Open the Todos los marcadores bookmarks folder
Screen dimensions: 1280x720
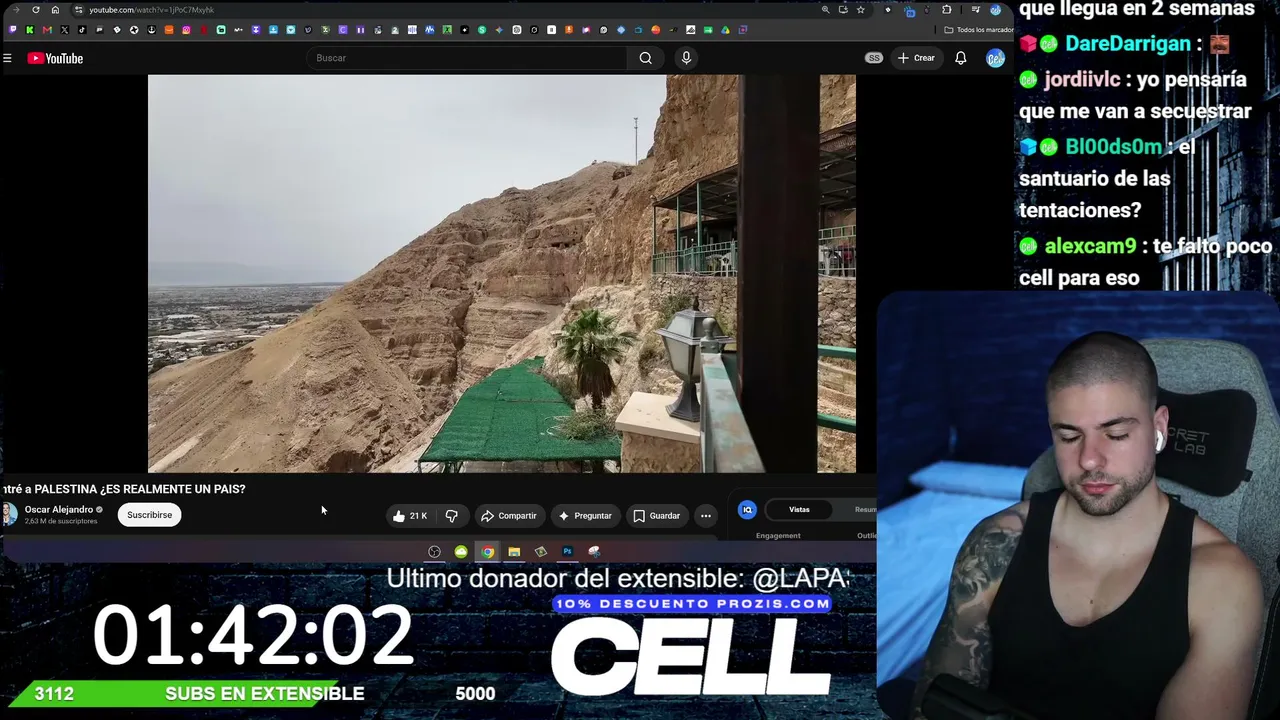[x=979, y=30]
